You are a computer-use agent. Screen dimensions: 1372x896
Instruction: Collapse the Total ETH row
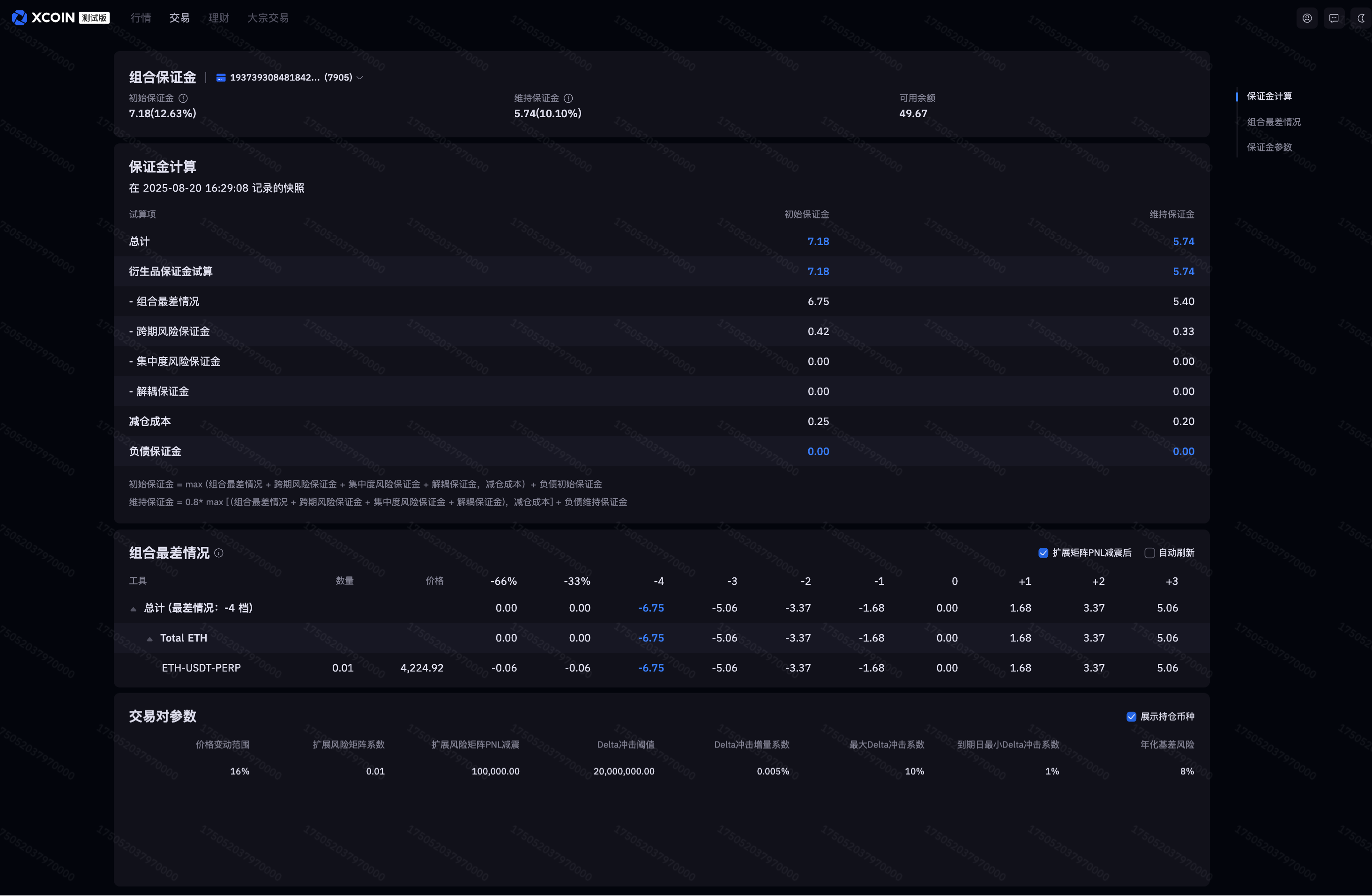pos(150,639)
